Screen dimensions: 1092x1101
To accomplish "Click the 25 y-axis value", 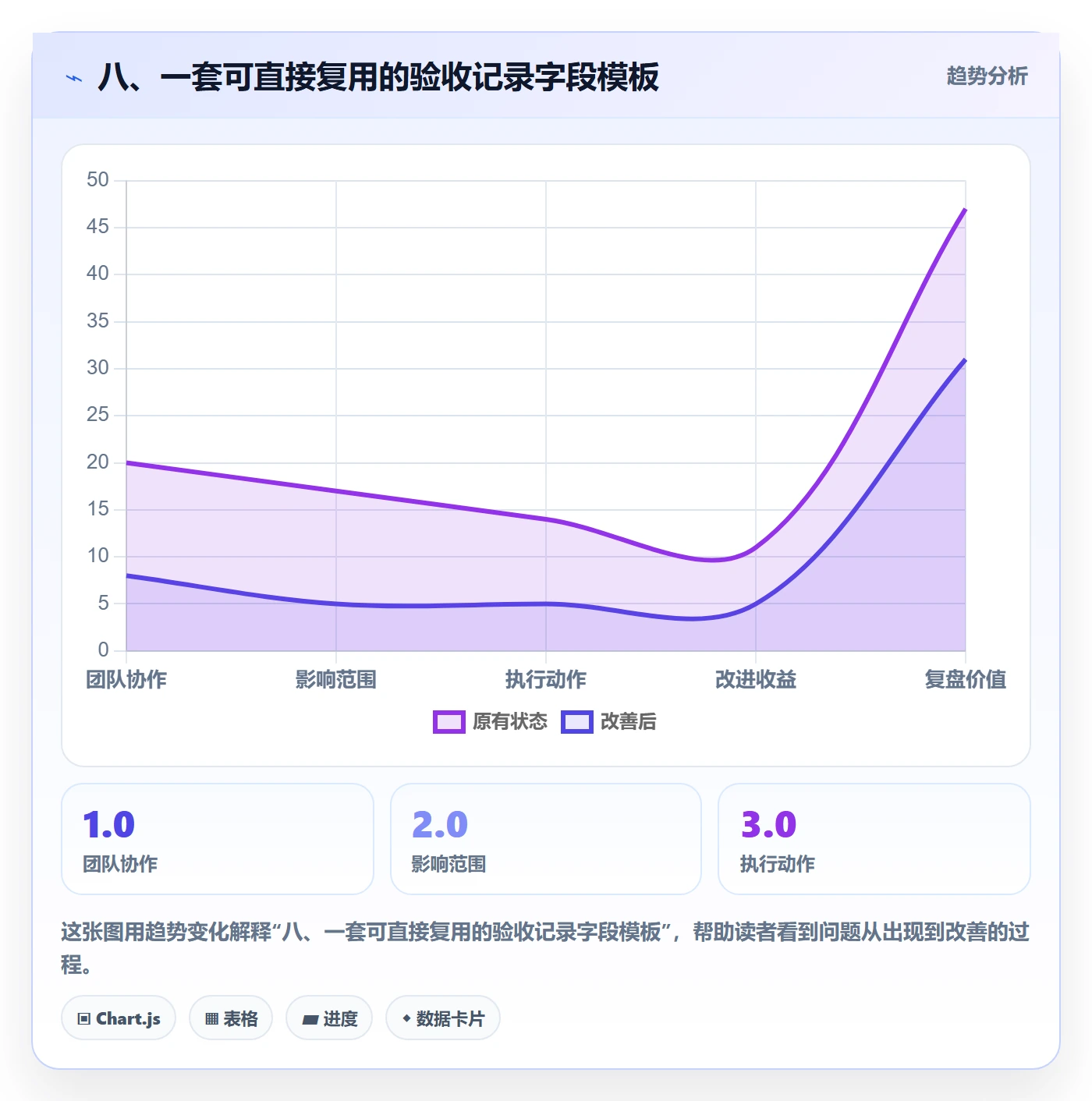I will (97, 414).
